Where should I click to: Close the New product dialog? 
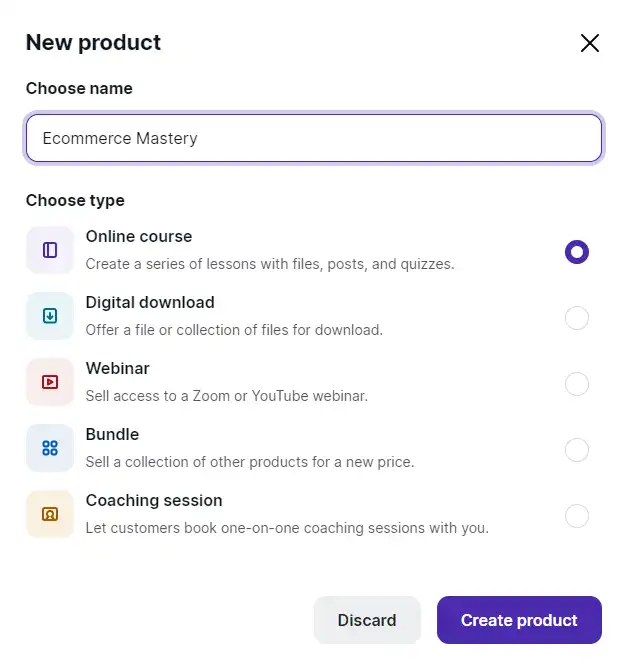590,43
